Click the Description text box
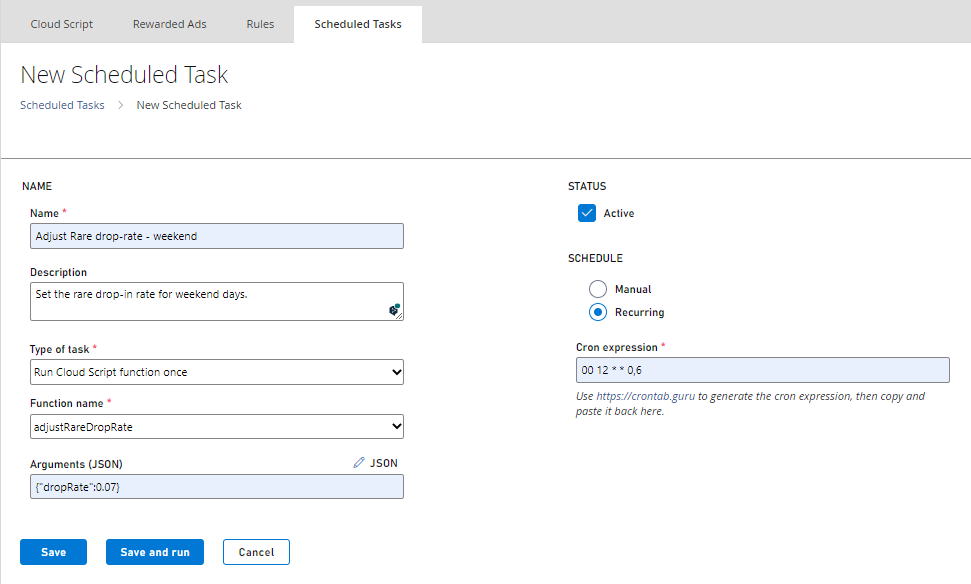The image size is (971, 584). pyautogui.click(x=216, y=300)
